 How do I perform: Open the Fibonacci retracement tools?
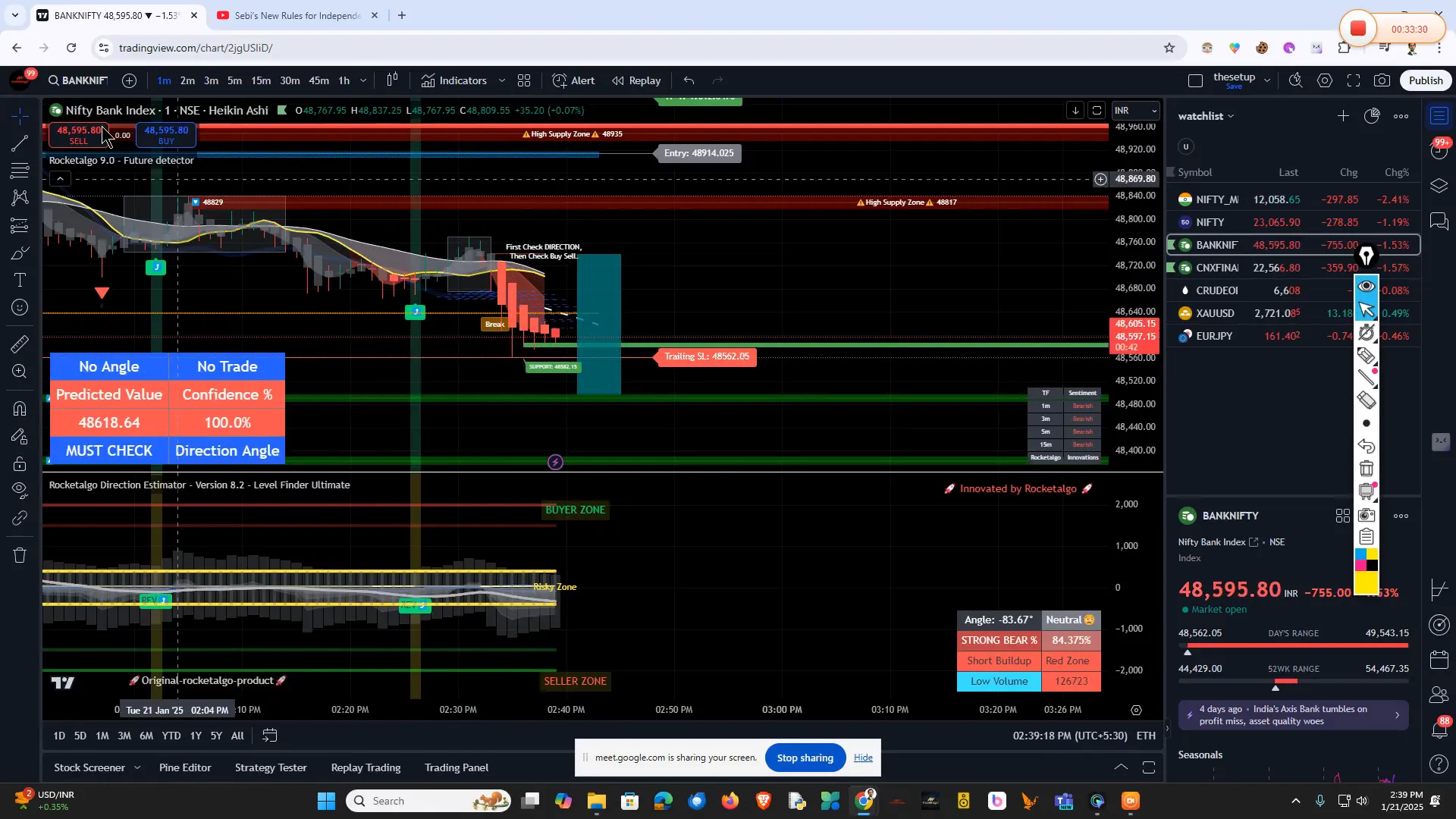tap(20, 171)
